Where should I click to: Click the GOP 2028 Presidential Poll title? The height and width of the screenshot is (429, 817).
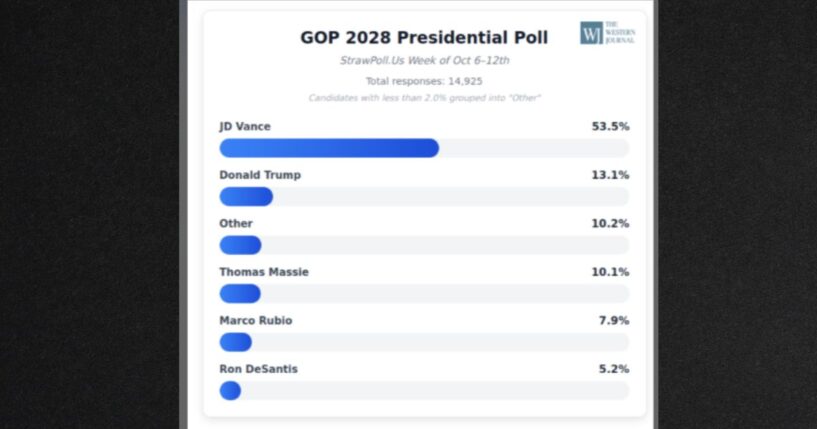(424, 38)
